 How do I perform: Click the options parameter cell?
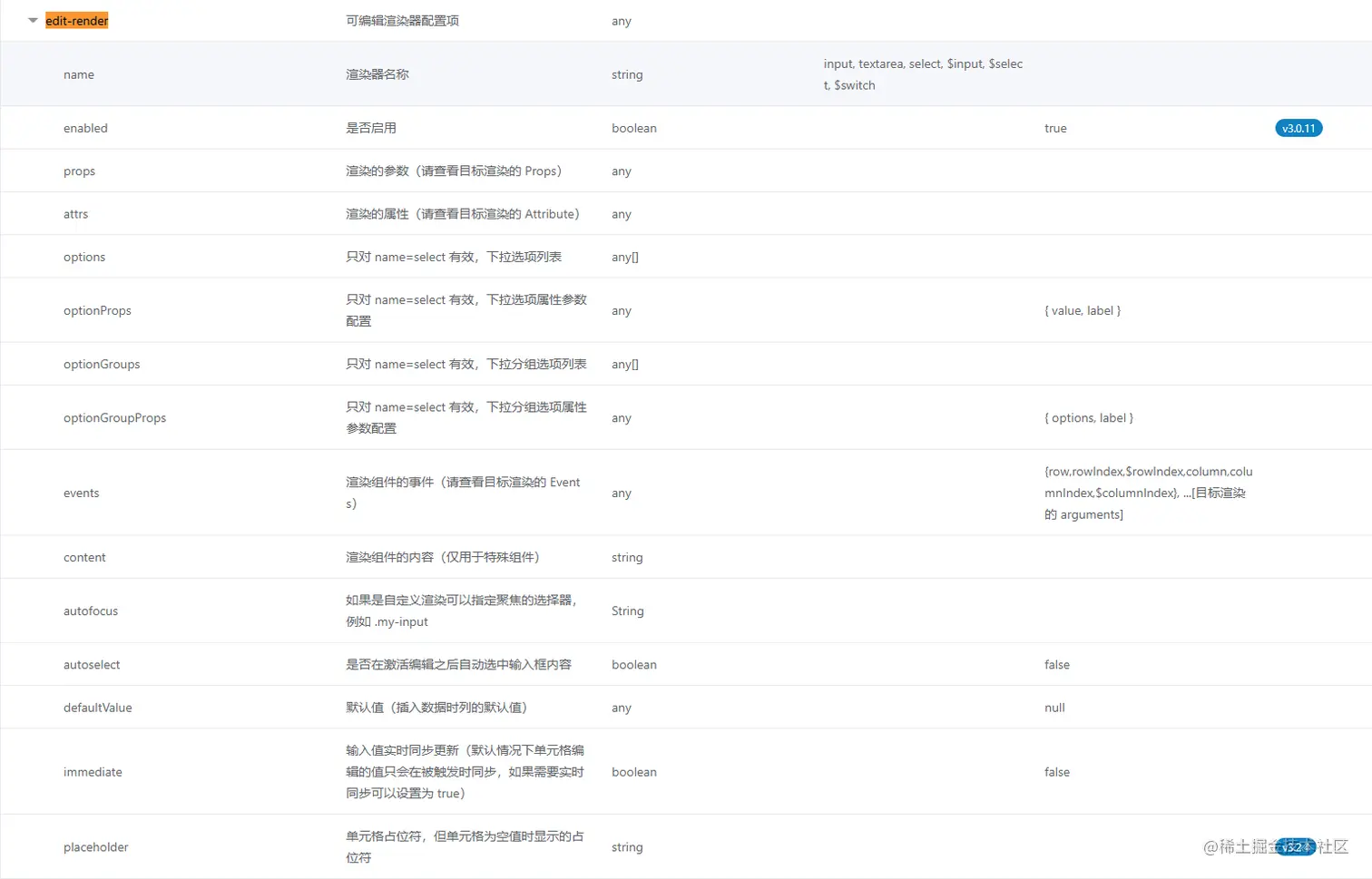[x=84, y=257]
